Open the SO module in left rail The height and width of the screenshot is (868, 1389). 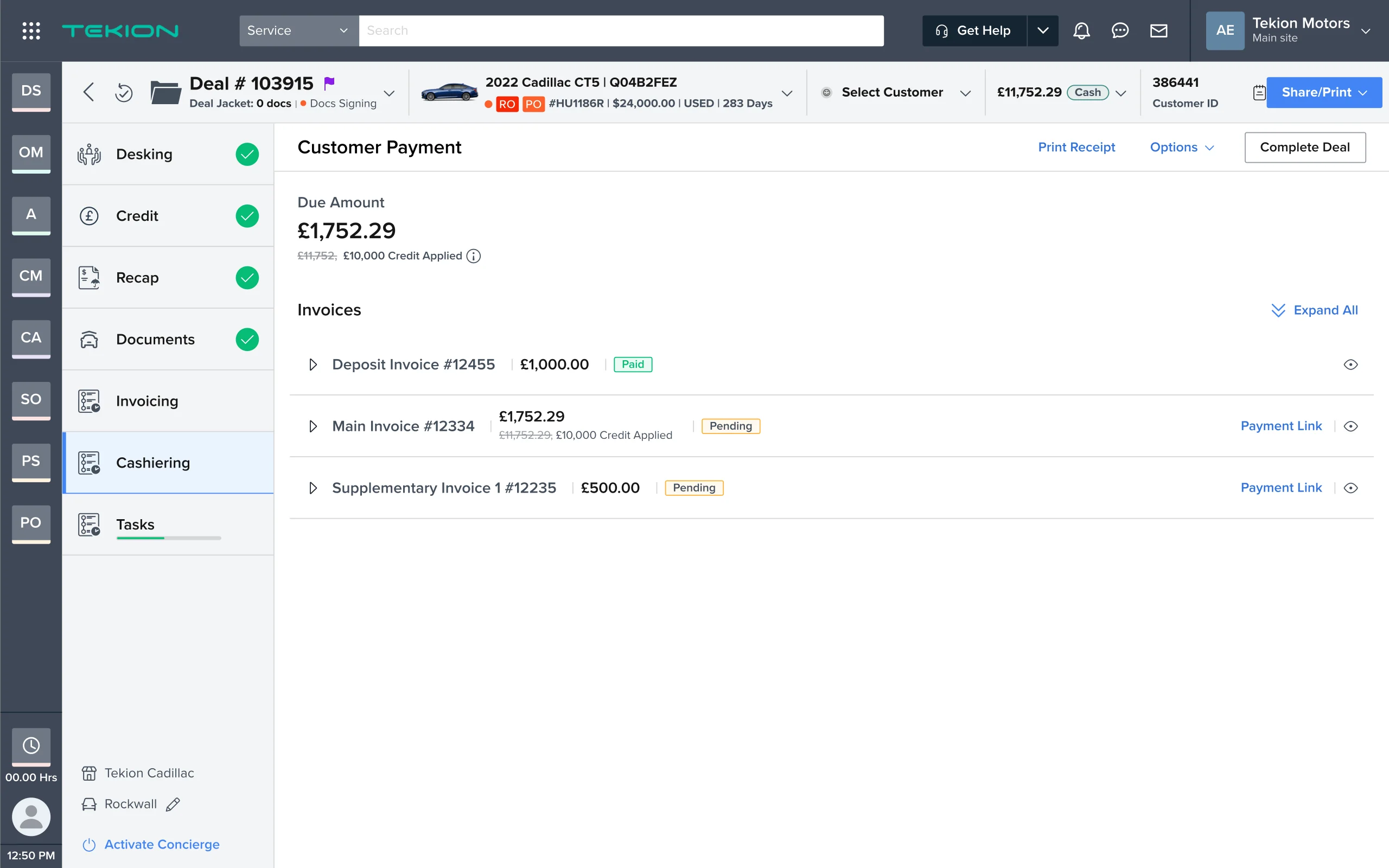click(31, 400)
